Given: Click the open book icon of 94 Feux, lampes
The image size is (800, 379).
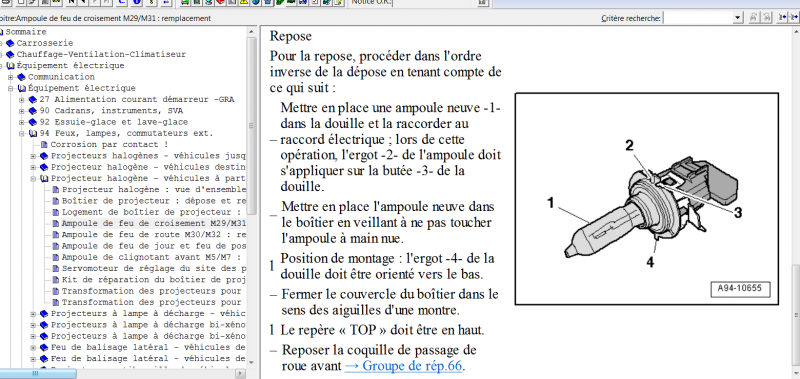Looking at the screenshot, I should (x=33, y=134).
